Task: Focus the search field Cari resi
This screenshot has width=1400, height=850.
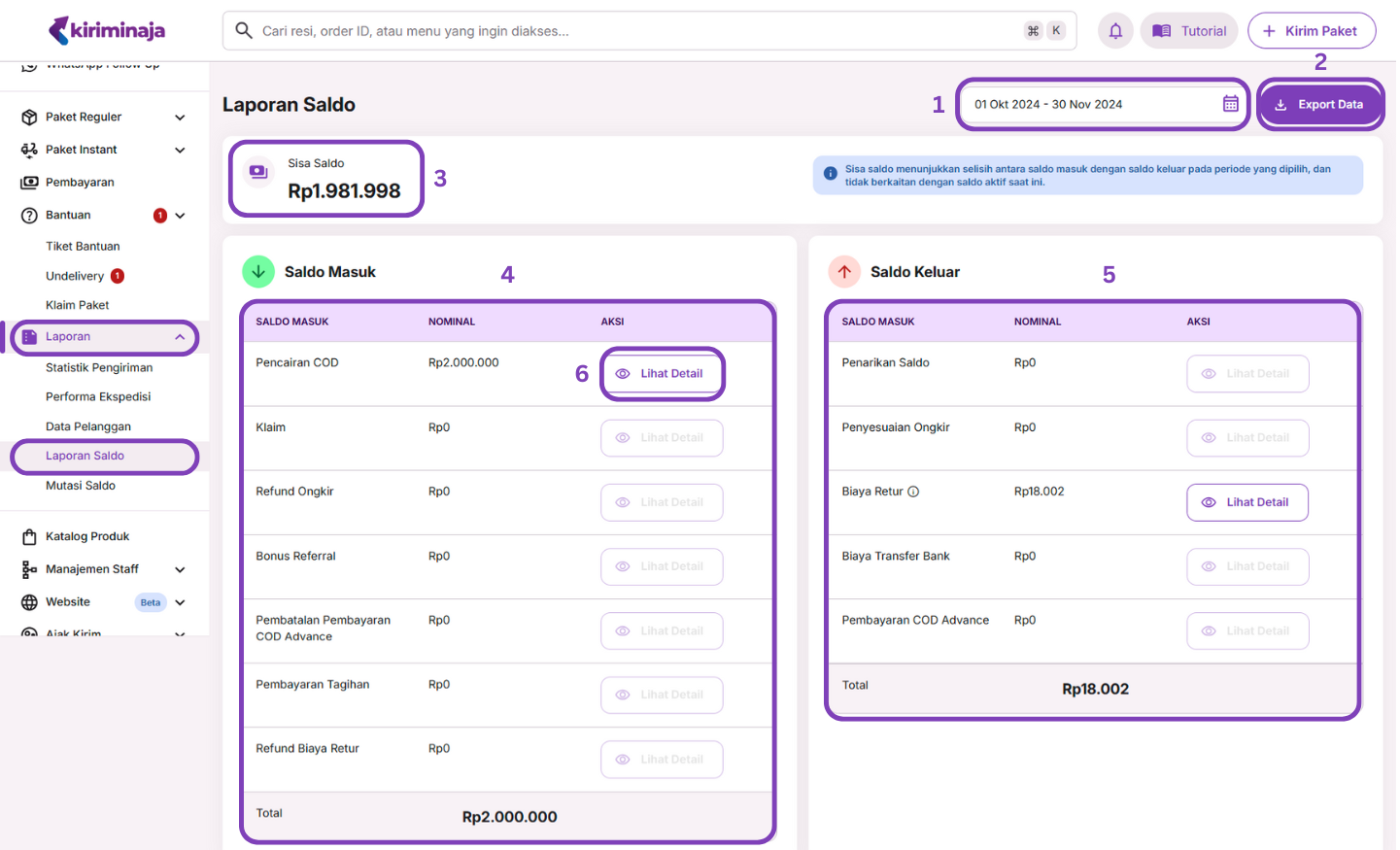Action: coord(650,31)
